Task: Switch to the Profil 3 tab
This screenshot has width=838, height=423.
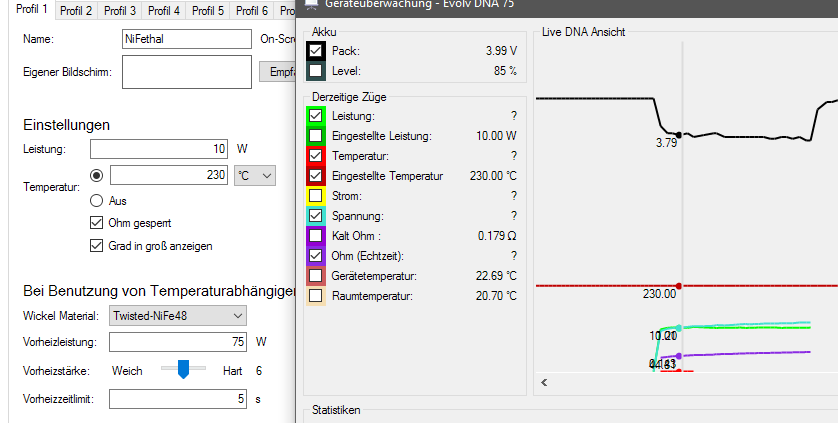Action: tap(121, 11)
